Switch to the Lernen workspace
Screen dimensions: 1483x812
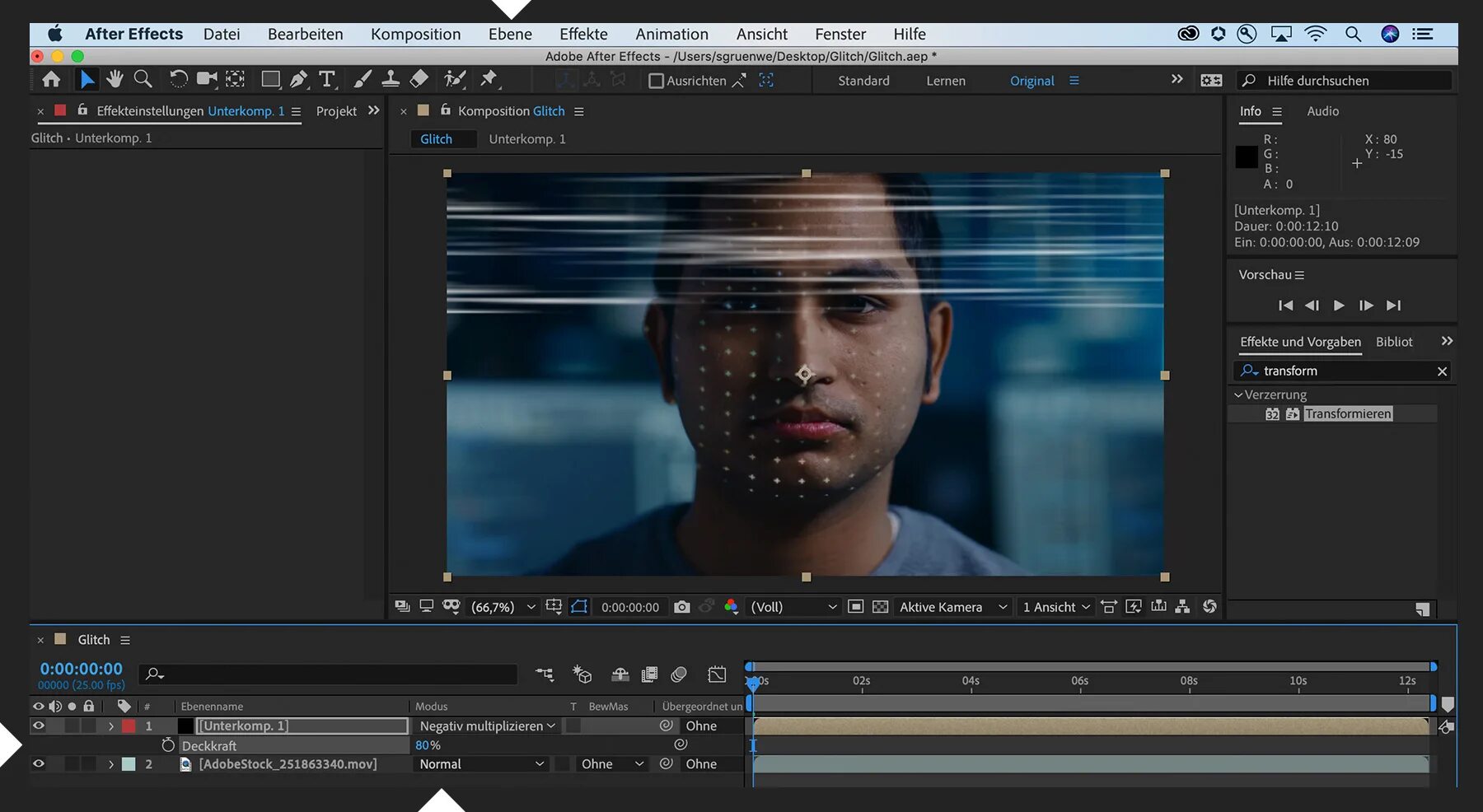point(945,81)
